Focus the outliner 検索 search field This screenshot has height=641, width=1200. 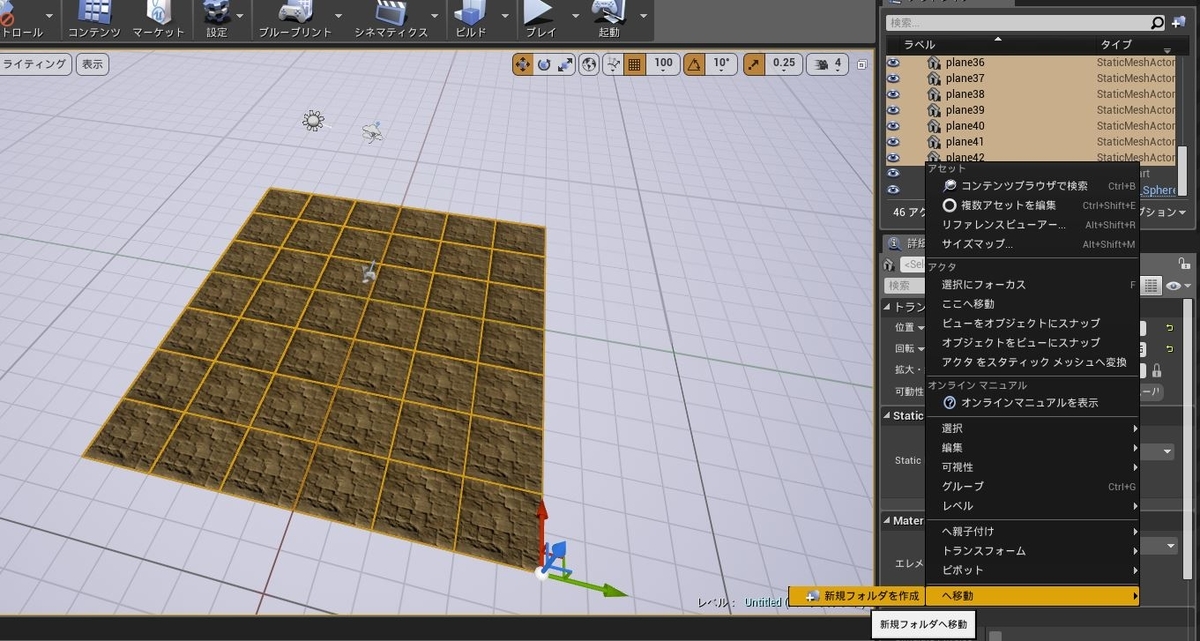pyautogui.click(x=1017, y=22)
